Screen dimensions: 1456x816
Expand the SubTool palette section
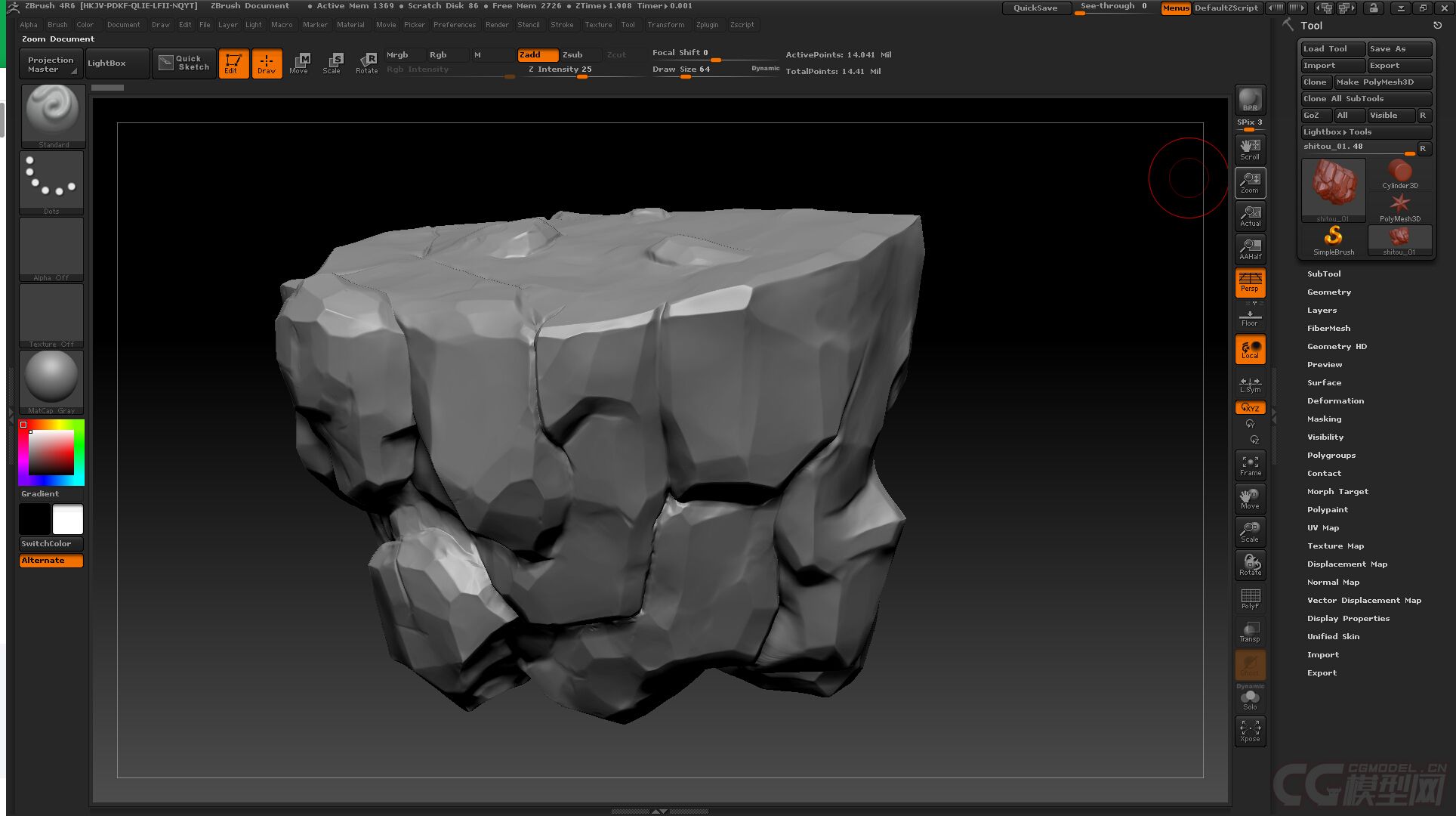1324,274
